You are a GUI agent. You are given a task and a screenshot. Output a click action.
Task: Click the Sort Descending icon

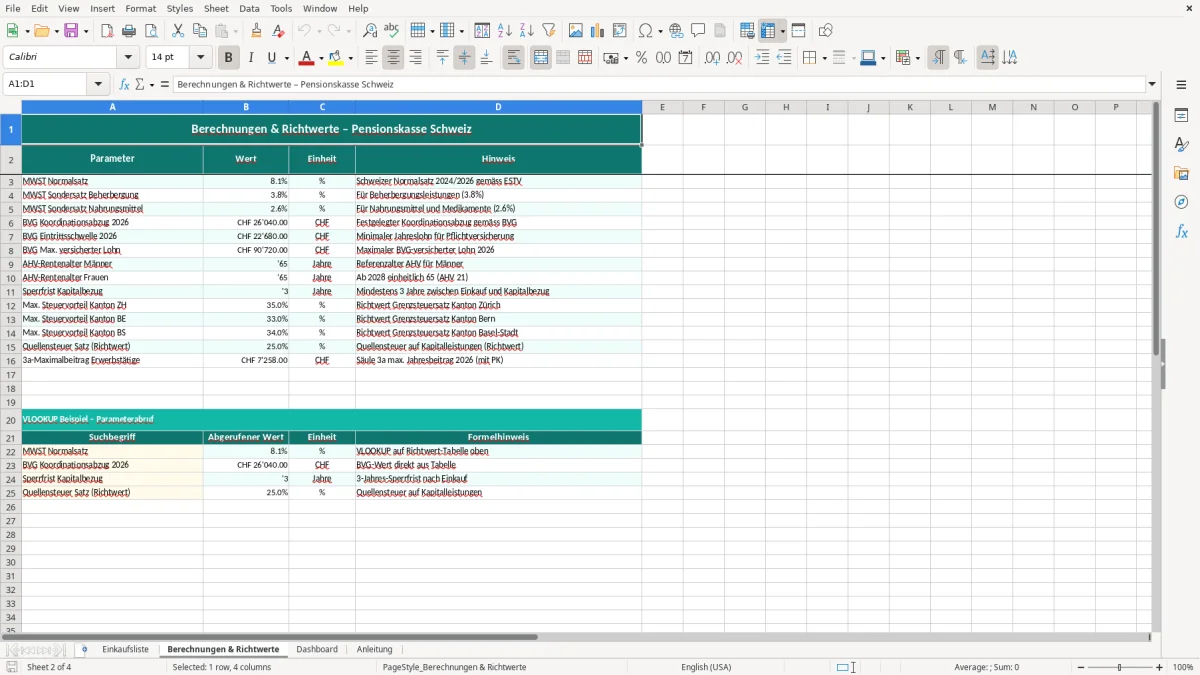click(527, 31)
